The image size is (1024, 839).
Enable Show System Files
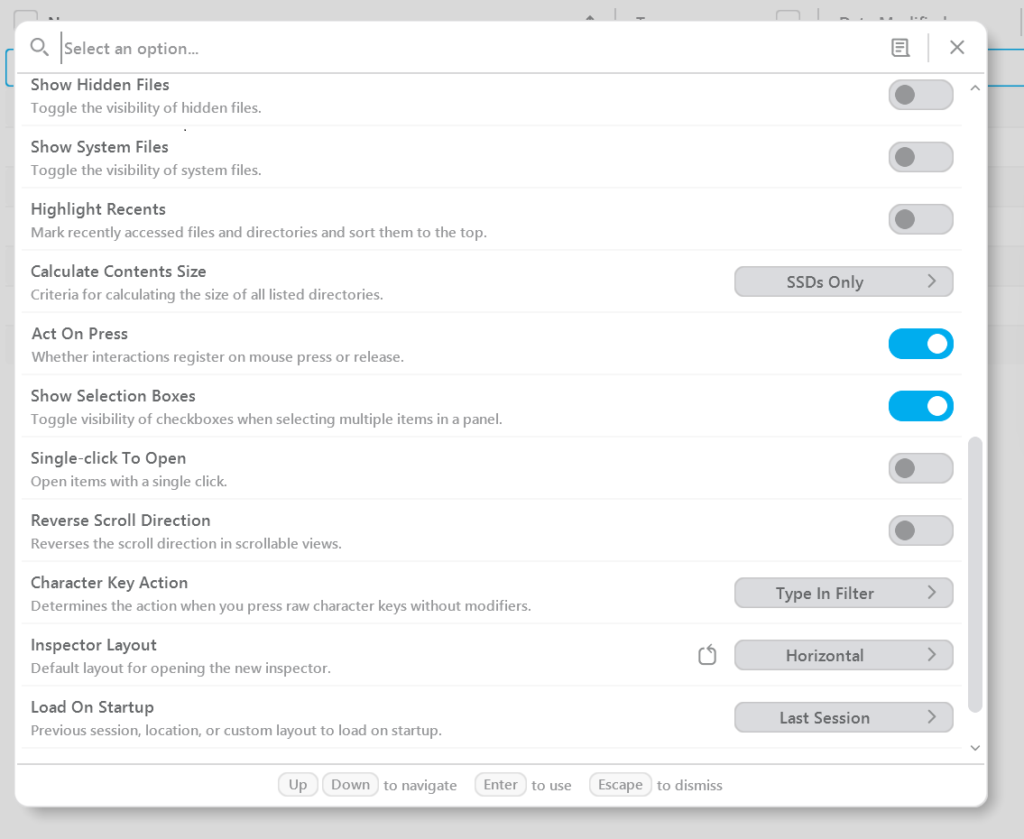coord(920,157)
